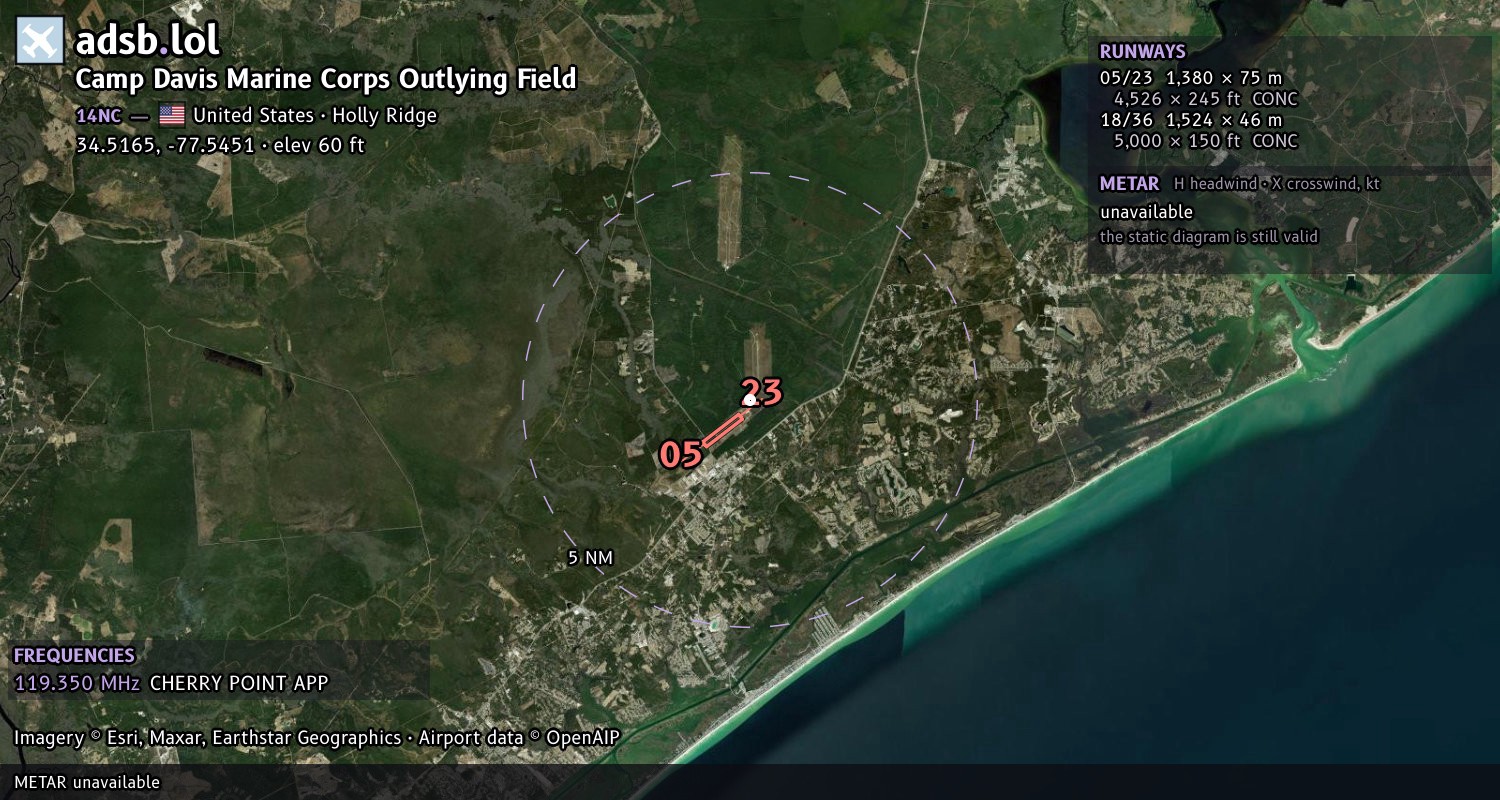1500x800 pixels.
Task: Click the H headwind · X crosswind legend
Action: click(x=1277, y=184)
